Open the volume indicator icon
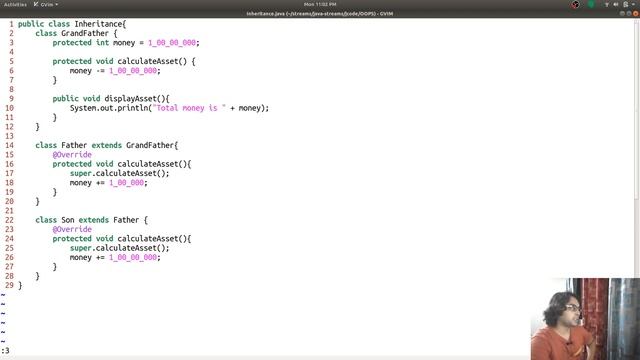 (x=616, y=4)
